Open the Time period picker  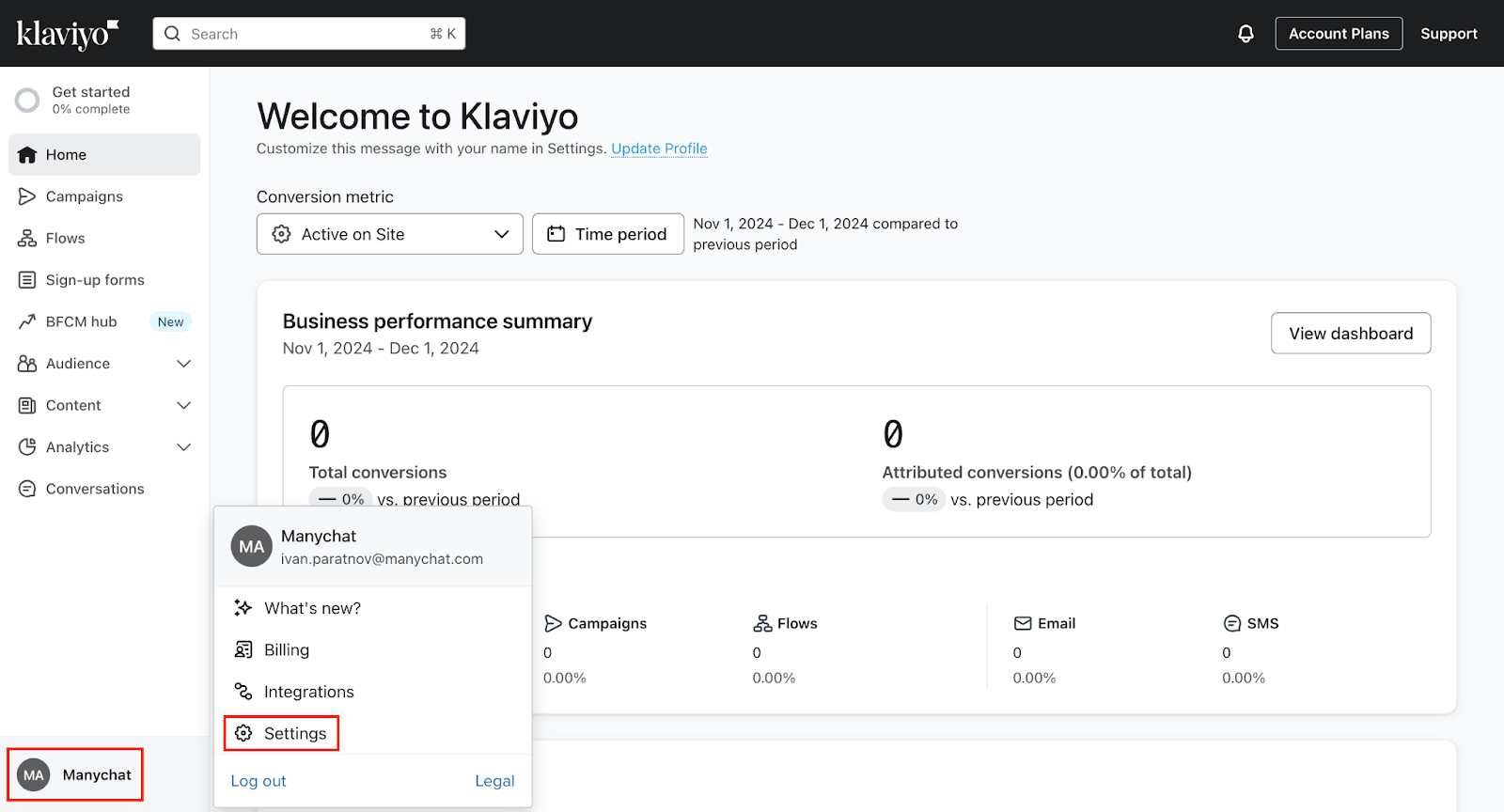608,234
